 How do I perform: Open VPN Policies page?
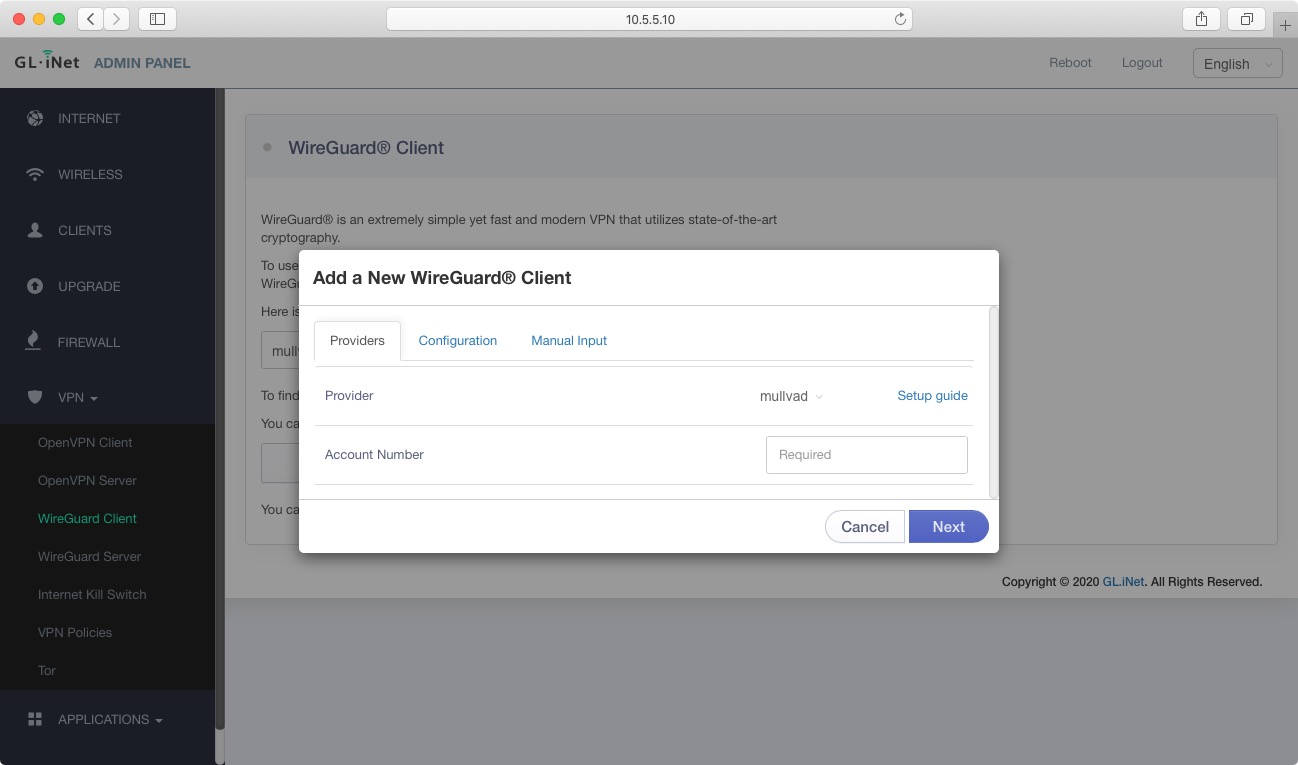(x=75, y=632)
